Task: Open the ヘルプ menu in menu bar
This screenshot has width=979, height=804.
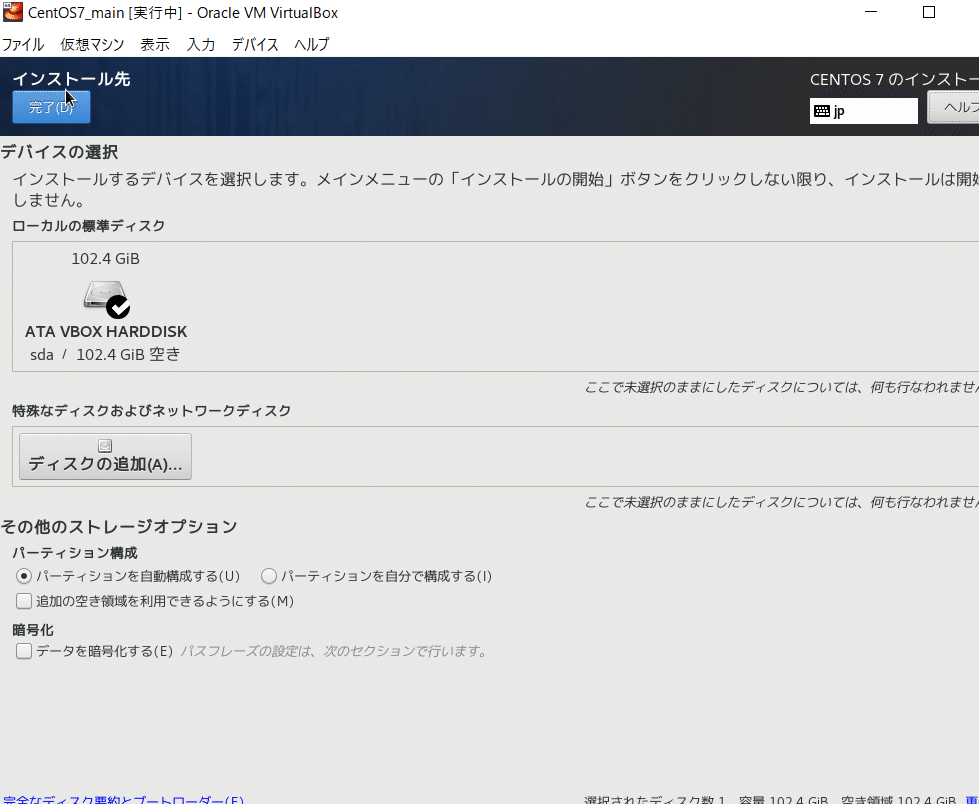Action: 312,44
